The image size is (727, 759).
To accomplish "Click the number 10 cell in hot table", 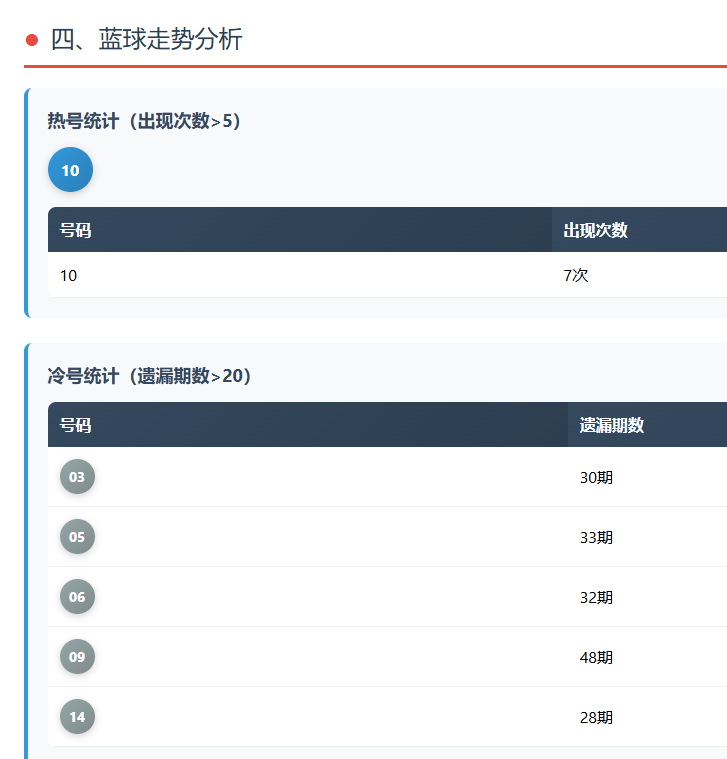I will tap(68, 275).
